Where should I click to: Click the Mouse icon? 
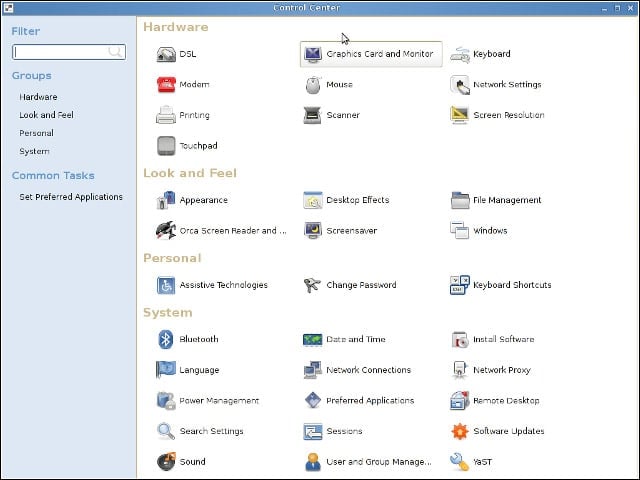(x=313, y=85)
